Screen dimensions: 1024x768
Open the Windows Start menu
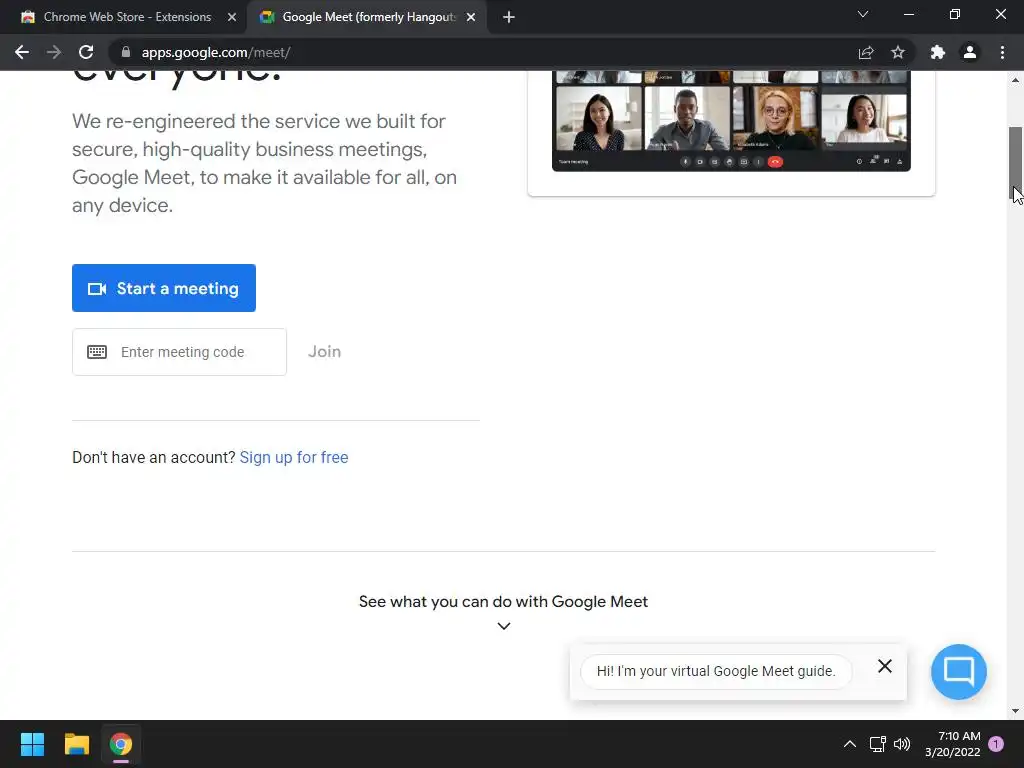point(32,744)
